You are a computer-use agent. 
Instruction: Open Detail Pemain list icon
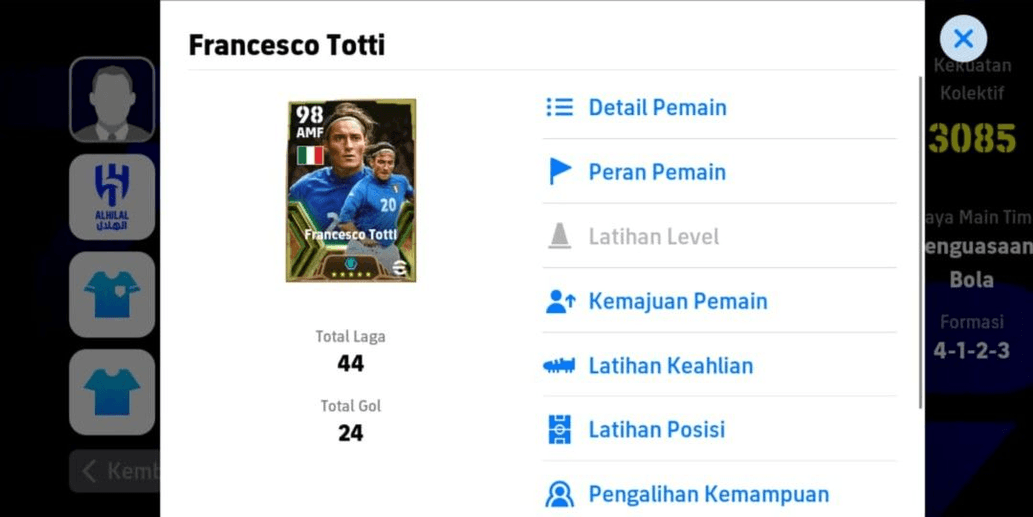(560, 107)
